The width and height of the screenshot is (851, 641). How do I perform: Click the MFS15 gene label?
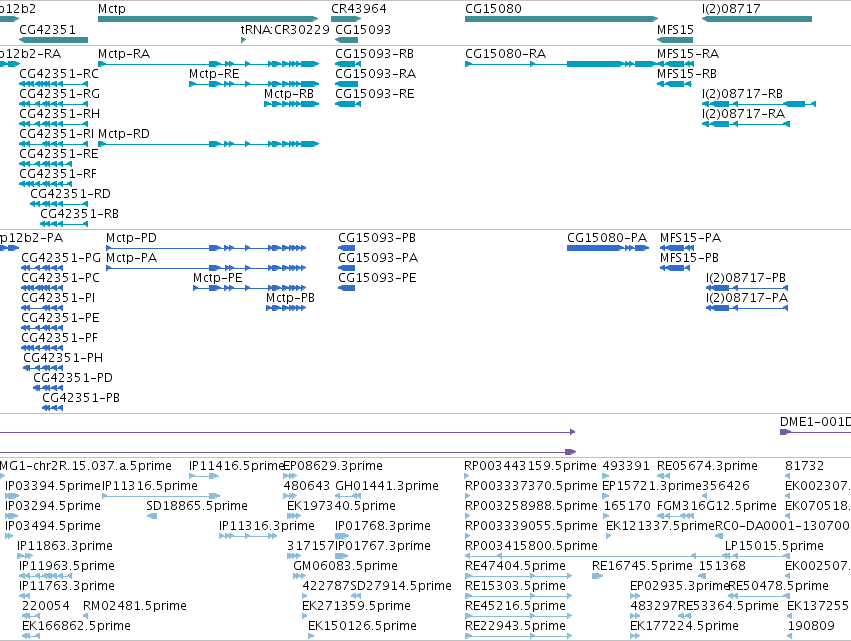point(675,29)
